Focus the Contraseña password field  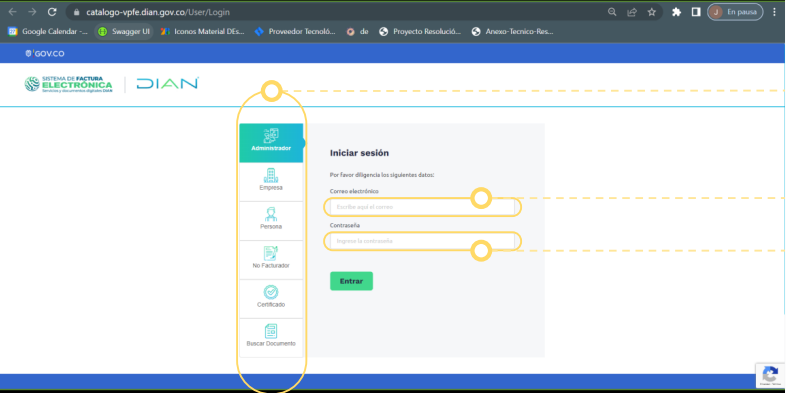tap(422, 241)
